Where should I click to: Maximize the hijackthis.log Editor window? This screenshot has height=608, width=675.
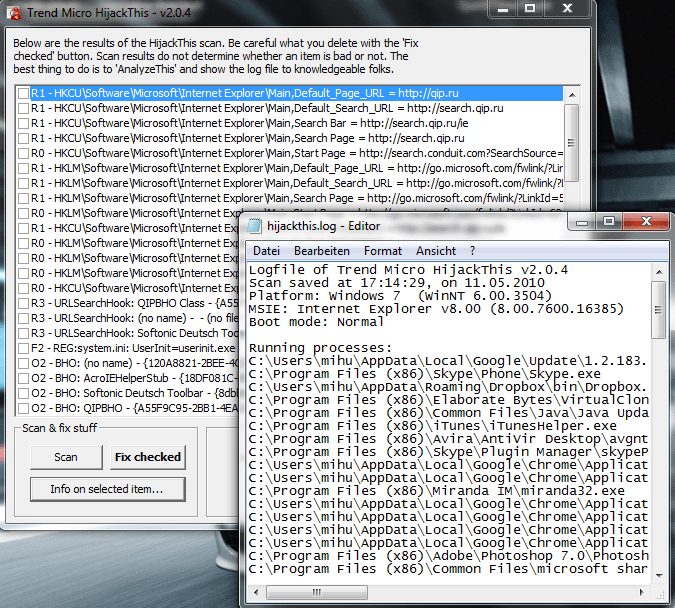tap(609, 222)
